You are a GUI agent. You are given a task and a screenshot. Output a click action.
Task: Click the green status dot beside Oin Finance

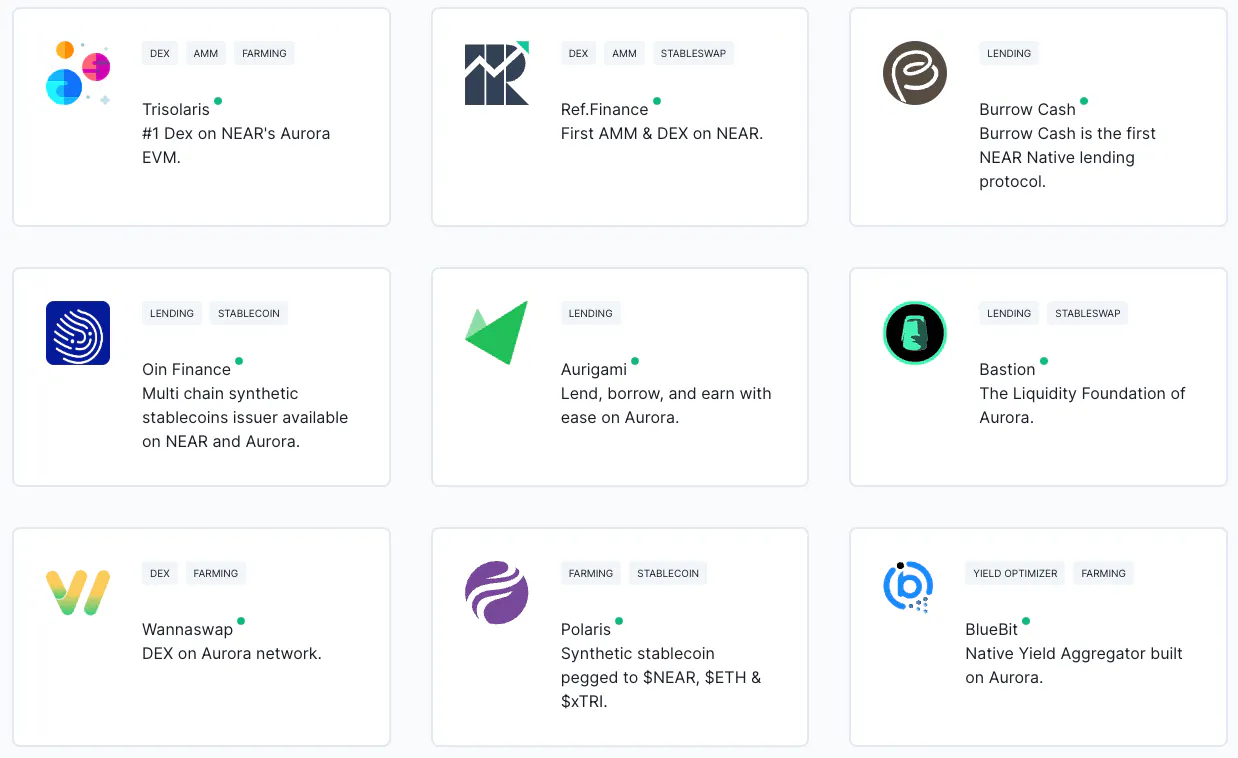(x=239, y=361)
